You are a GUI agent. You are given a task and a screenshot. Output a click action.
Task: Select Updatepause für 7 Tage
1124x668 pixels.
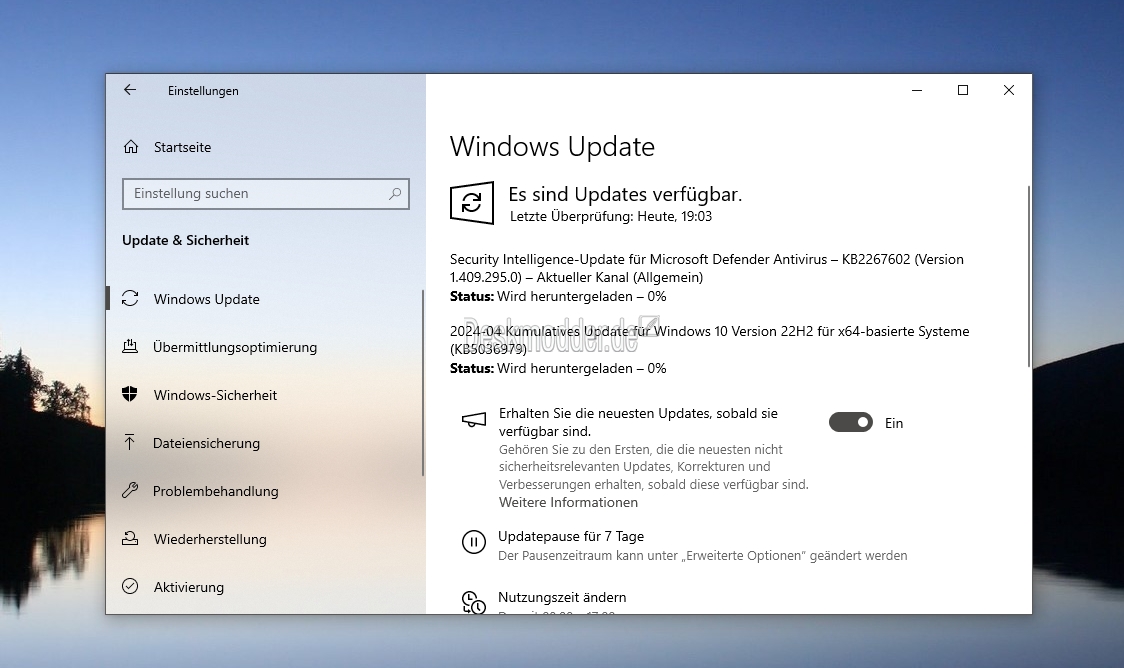[571, 536]
